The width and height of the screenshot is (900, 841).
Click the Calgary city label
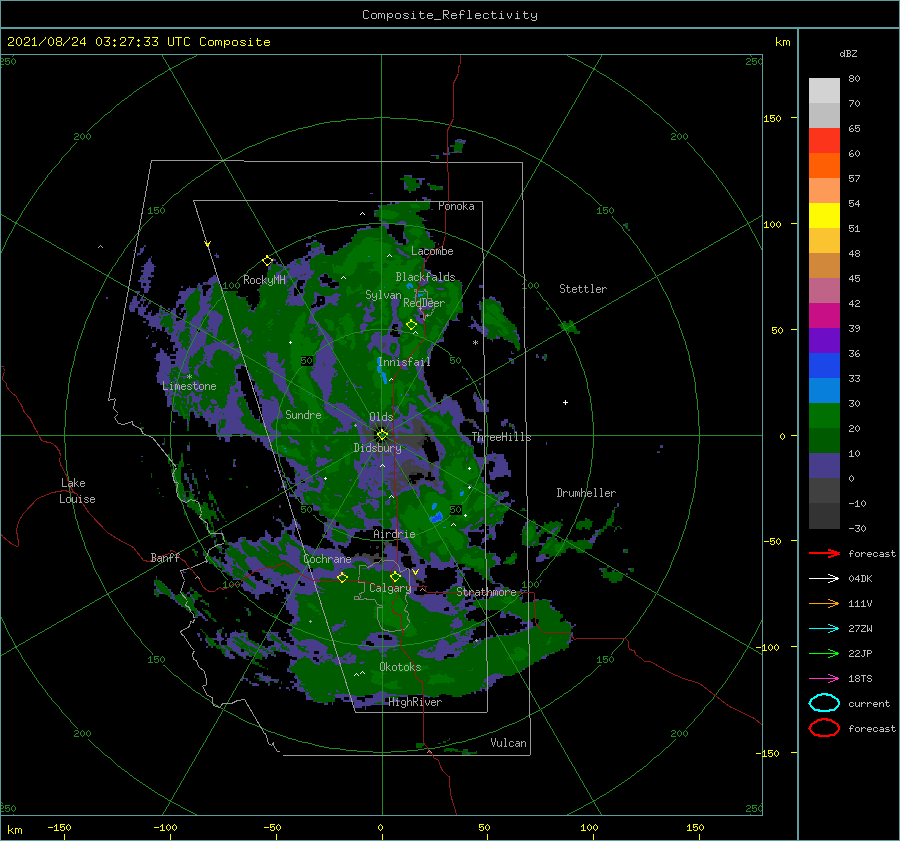tap(390, 588)
